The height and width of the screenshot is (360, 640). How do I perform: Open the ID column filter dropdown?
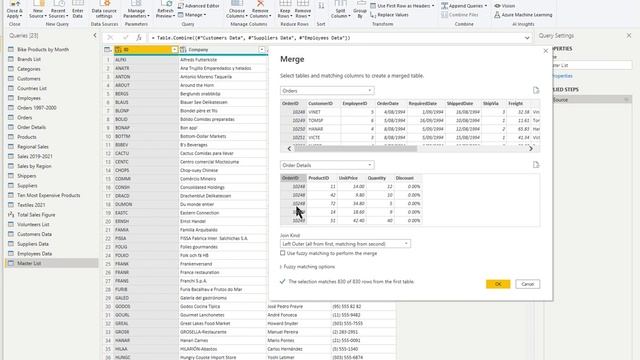click(174, 50)
